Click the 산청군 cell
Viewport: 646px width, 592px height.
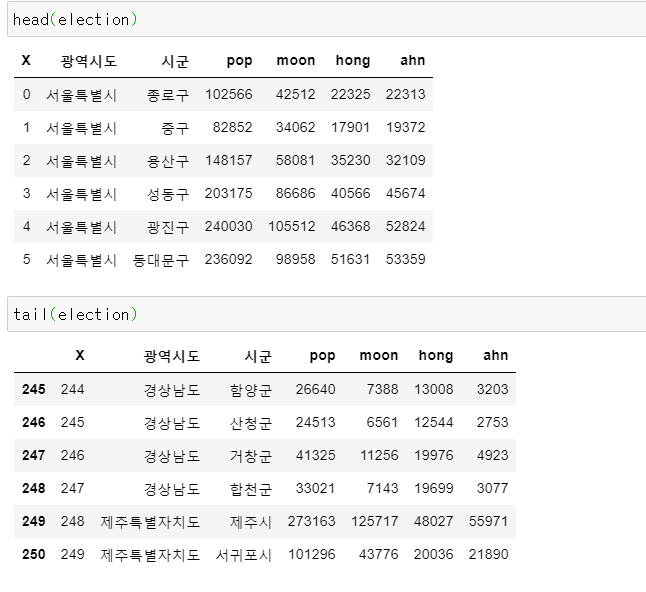(250, 423)
